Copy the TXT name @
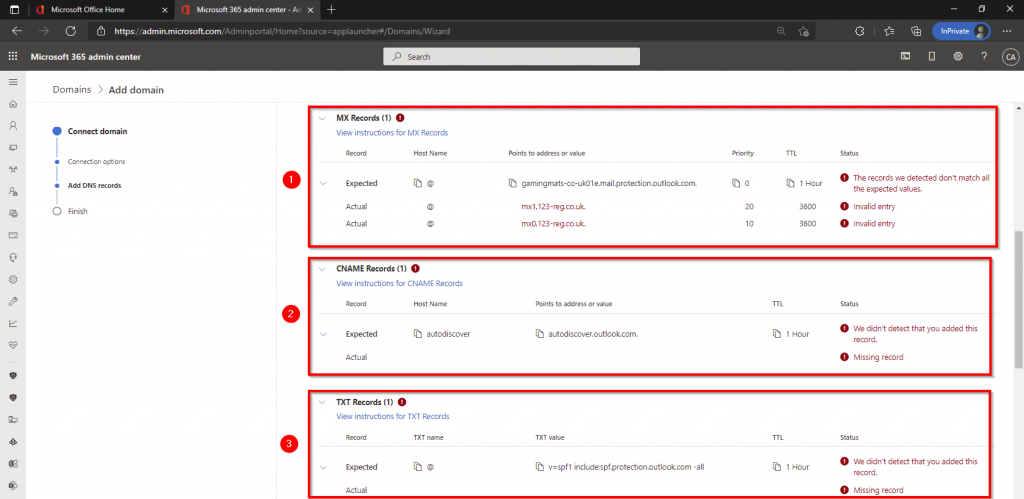This screenshot has height=499, width=1024. [418, 467]
